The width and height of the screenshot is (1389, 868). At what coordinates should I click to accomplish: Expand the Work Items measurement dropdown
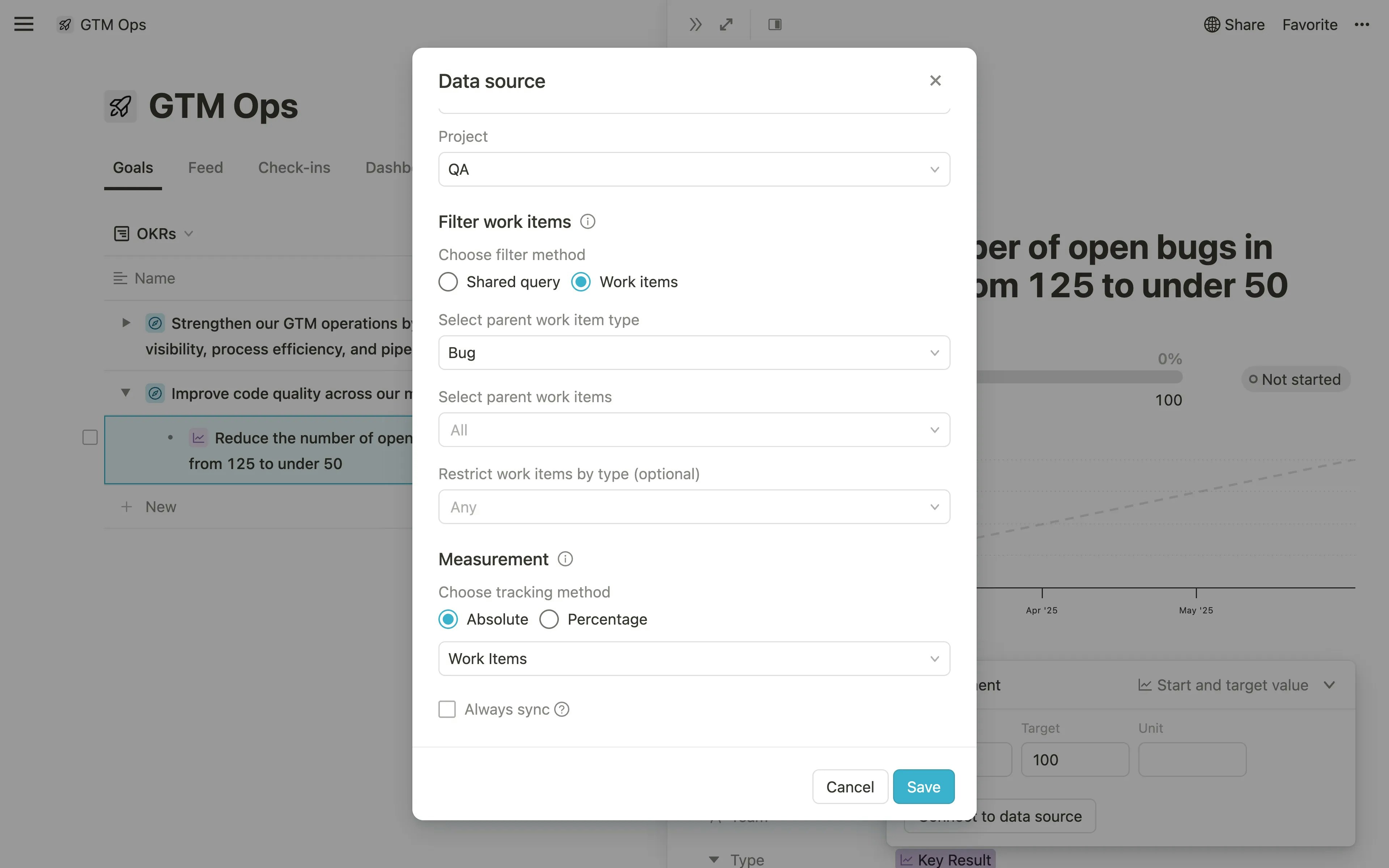tap(693, 659)
